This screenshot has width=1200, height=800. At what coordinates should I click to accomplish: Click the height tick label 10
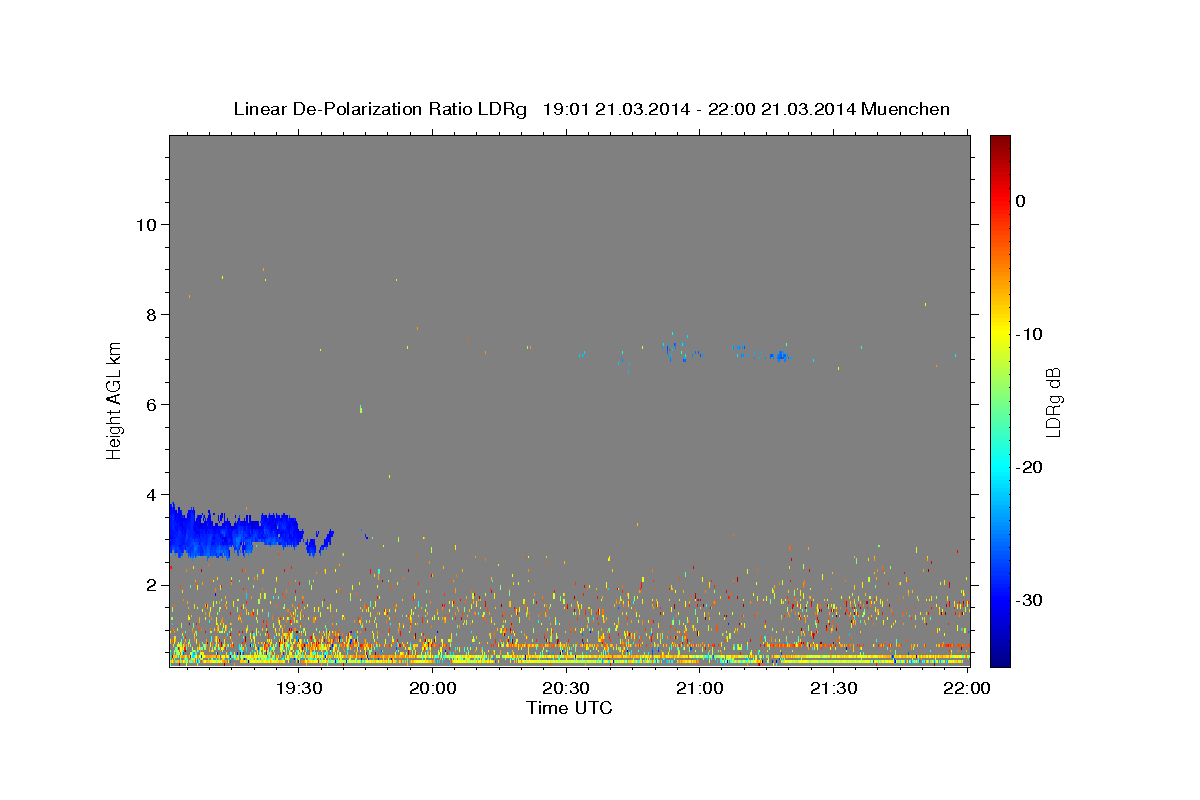click(x=145, y=224)
